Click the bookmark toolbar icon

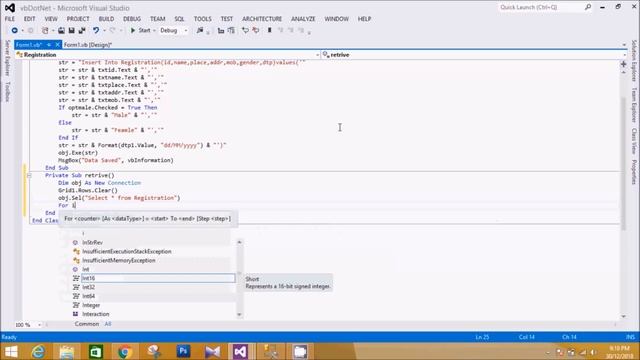[269, 31]
